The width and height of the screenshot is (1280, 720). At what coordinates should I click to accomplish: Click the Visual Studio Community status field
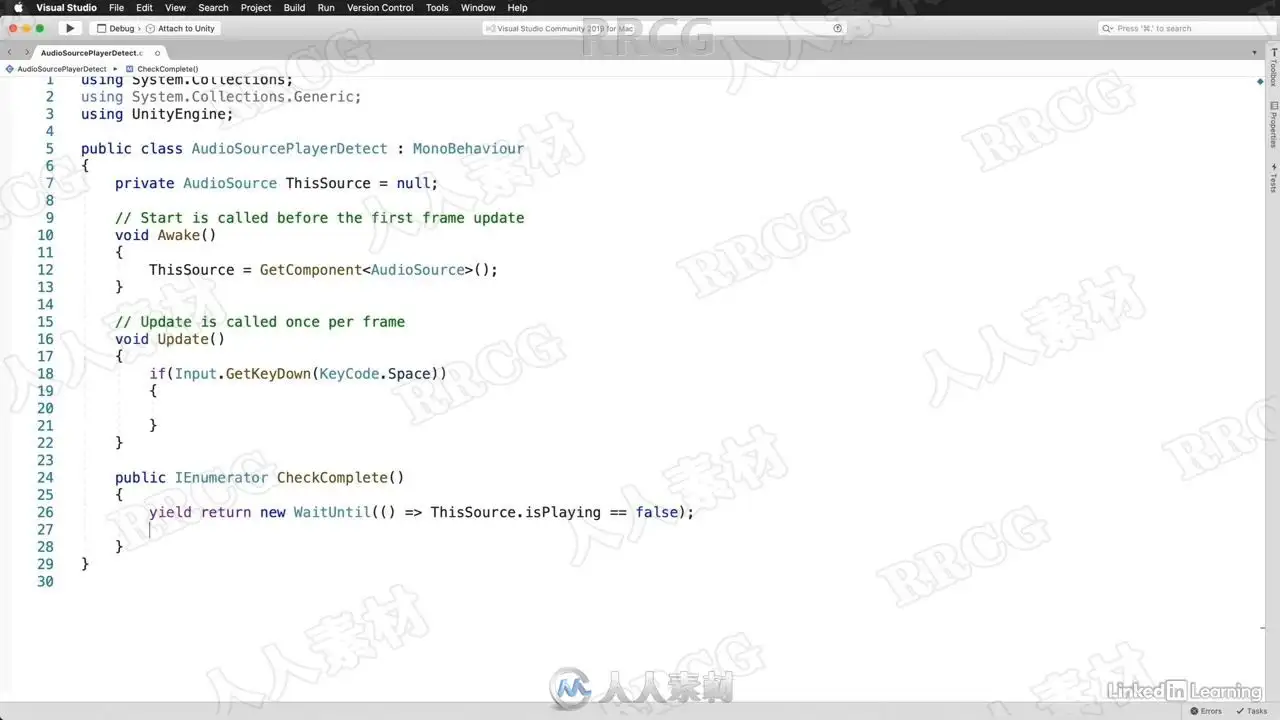(x=665, y=28)
